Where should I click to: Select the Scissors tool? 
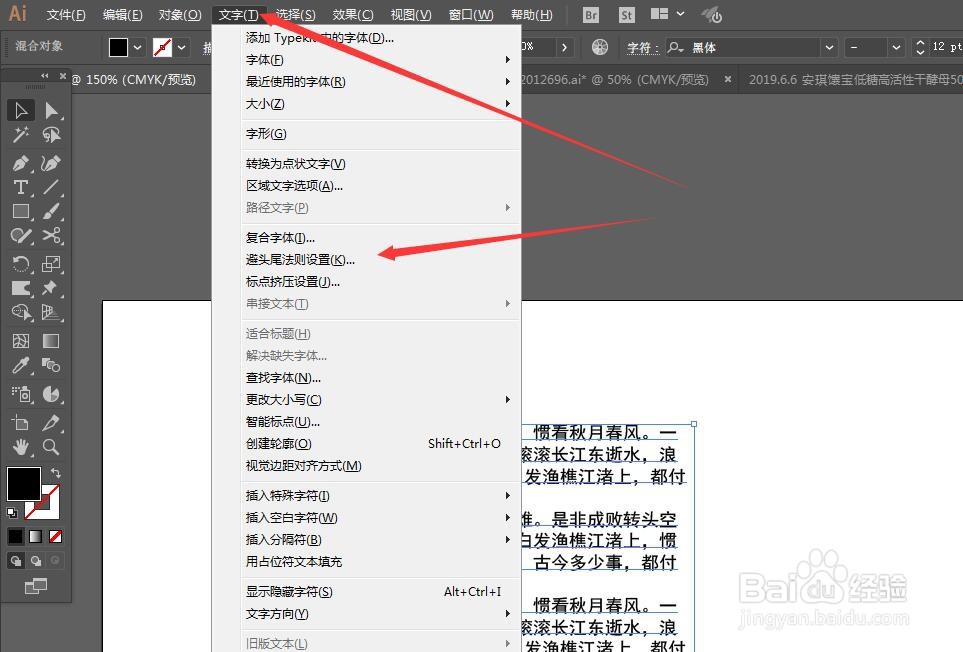click(x=51, y=235)
